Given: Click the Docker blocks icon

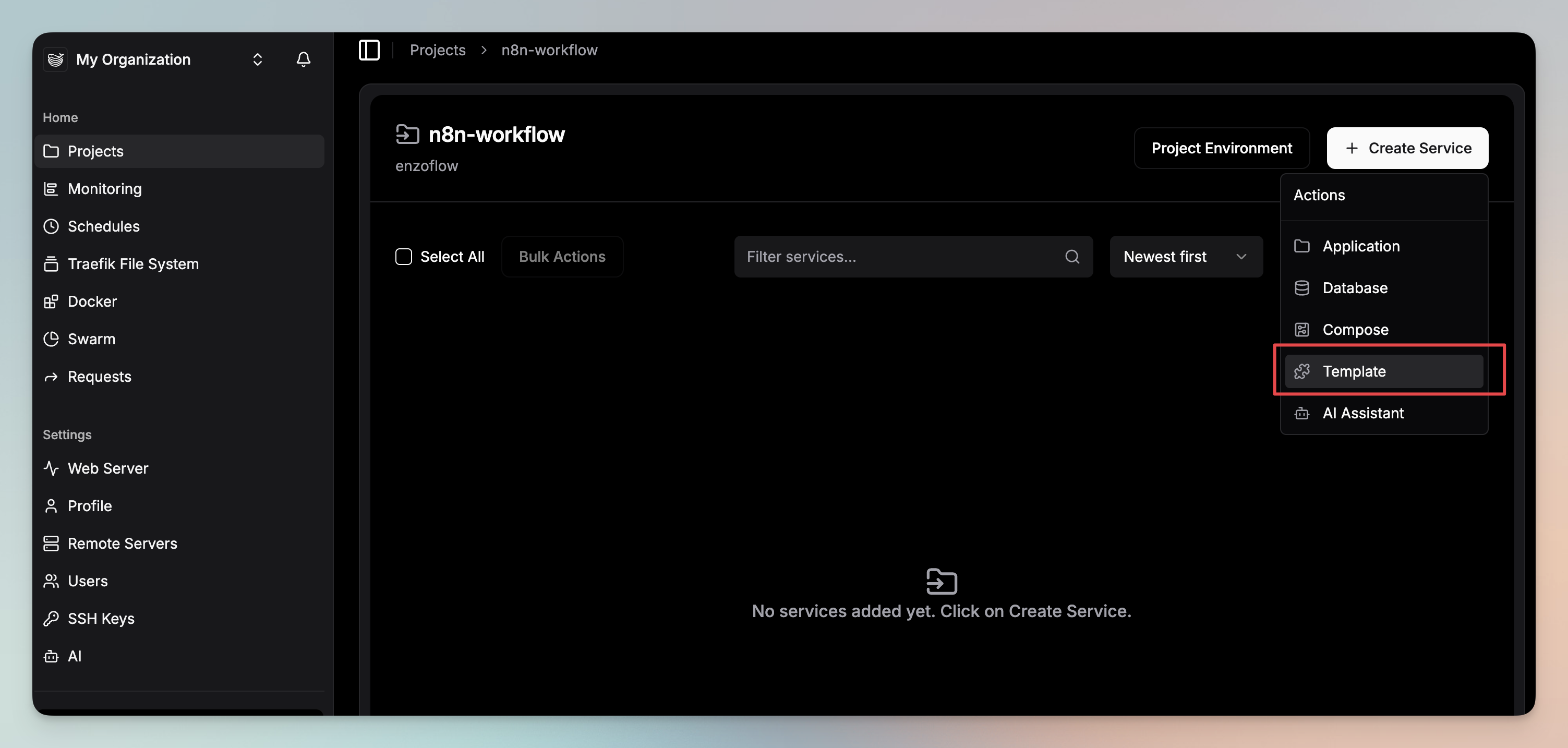Looking at the screenshot, I should click(51, 301).
